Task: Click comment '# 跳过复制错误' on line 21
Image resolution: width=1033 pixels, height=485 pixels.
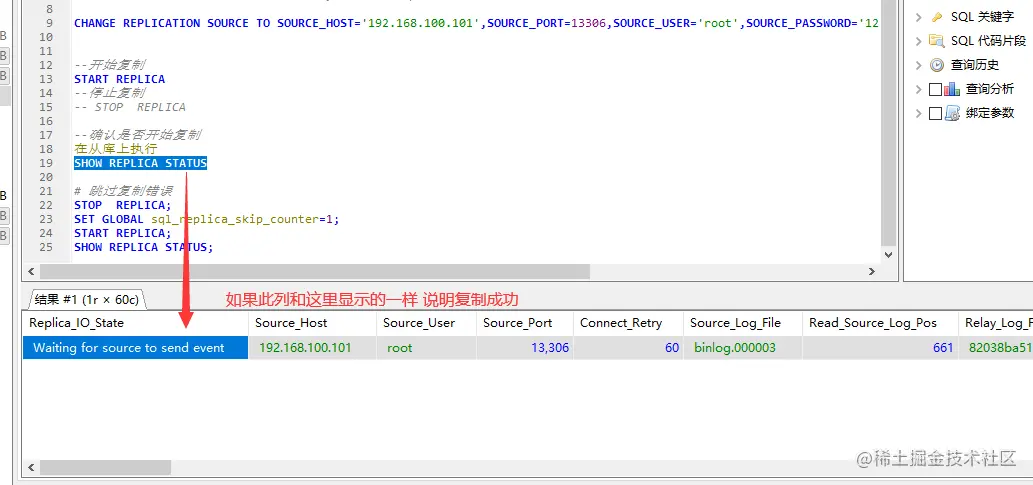Action: [123, 191]
